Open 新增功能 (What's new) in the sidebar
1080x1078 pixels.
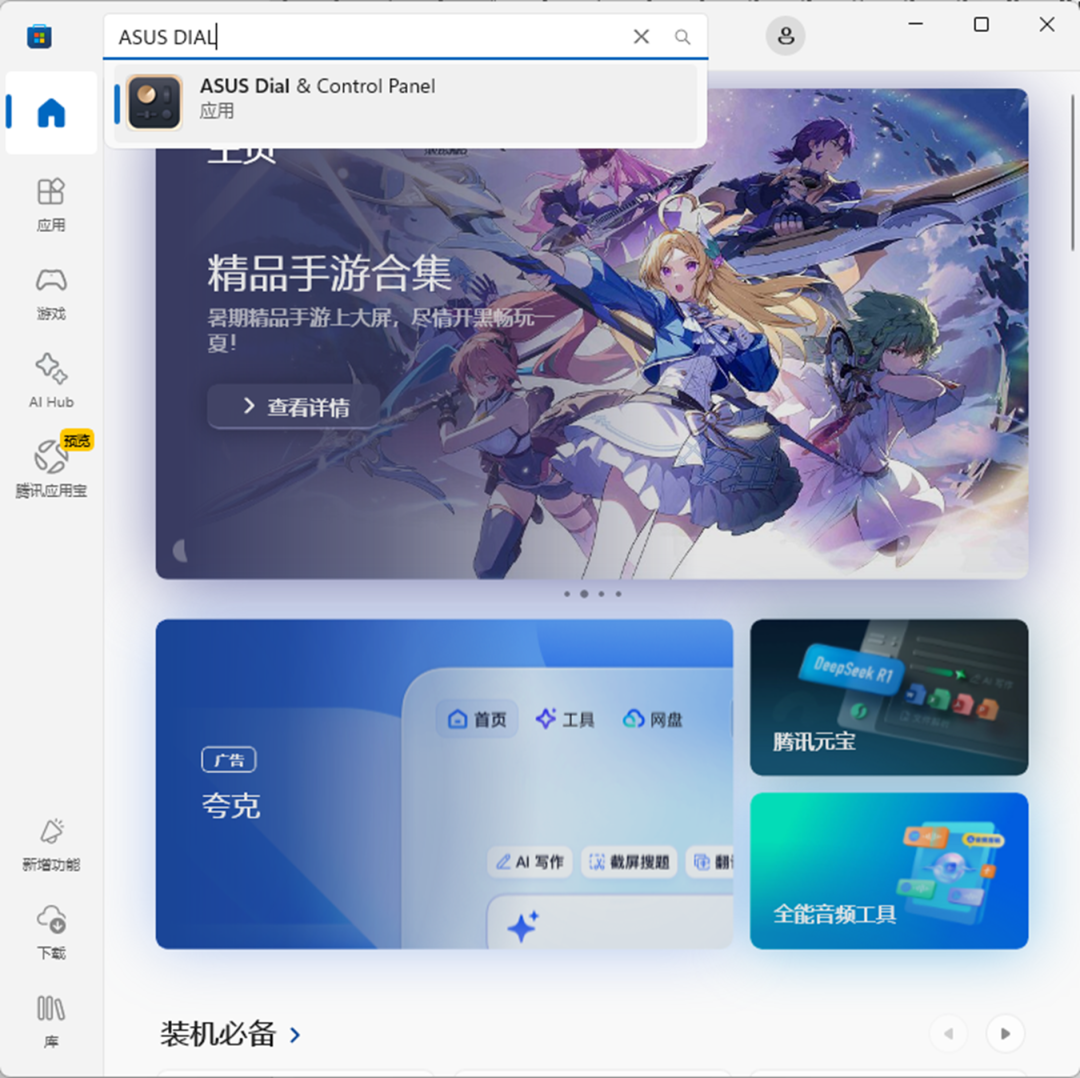51,844
